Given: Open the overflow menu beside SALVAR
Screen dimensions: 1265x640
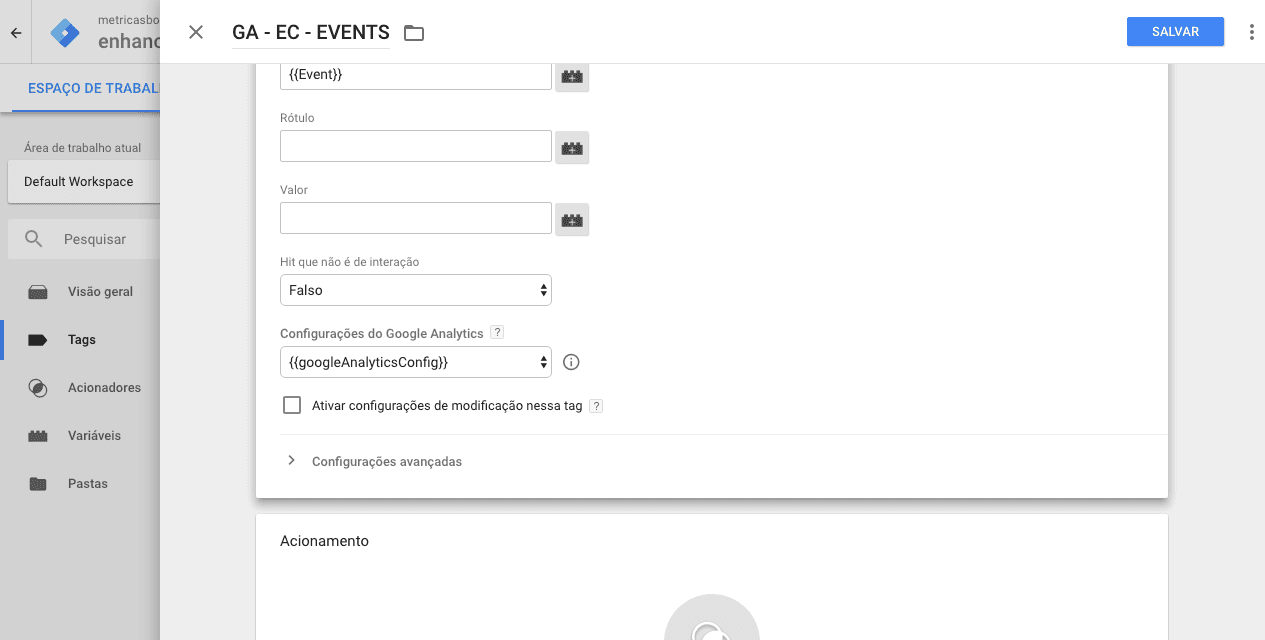Looking at the screenshot, I should pos(1251,31).
